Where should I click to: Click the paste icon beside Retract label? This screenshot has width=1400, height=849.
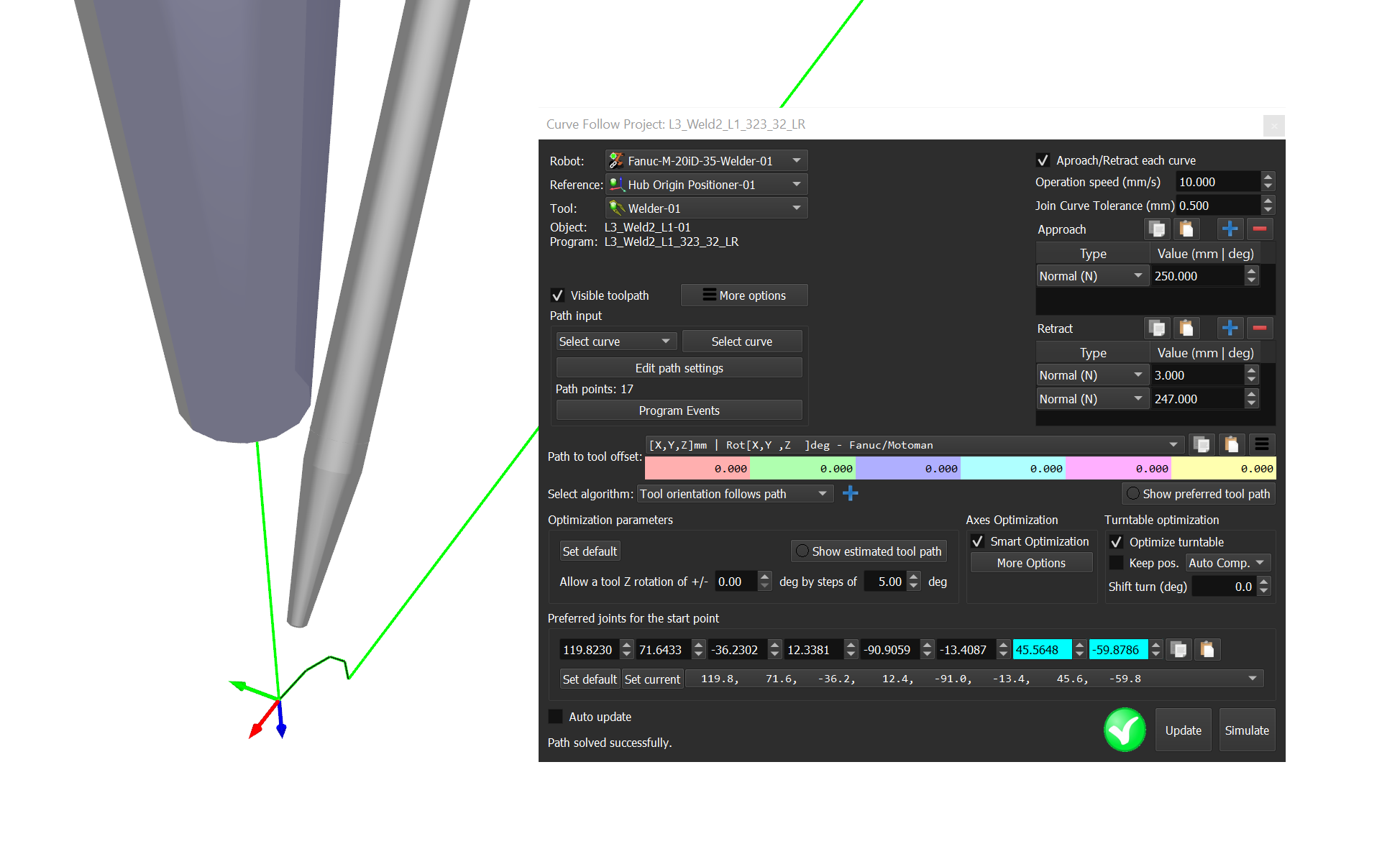1186,329
